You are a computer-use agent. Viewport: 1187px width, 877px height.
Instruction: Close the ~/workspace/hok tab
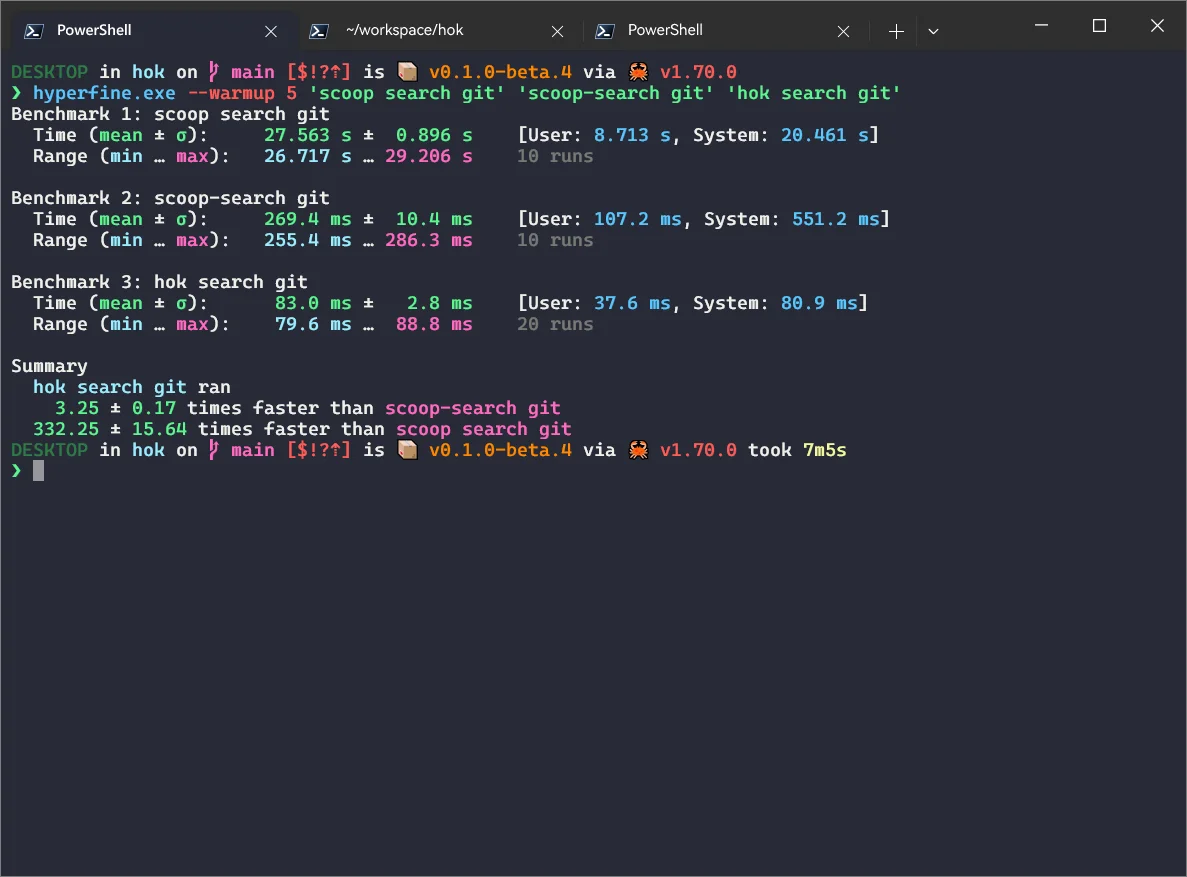tap(558, 31)
